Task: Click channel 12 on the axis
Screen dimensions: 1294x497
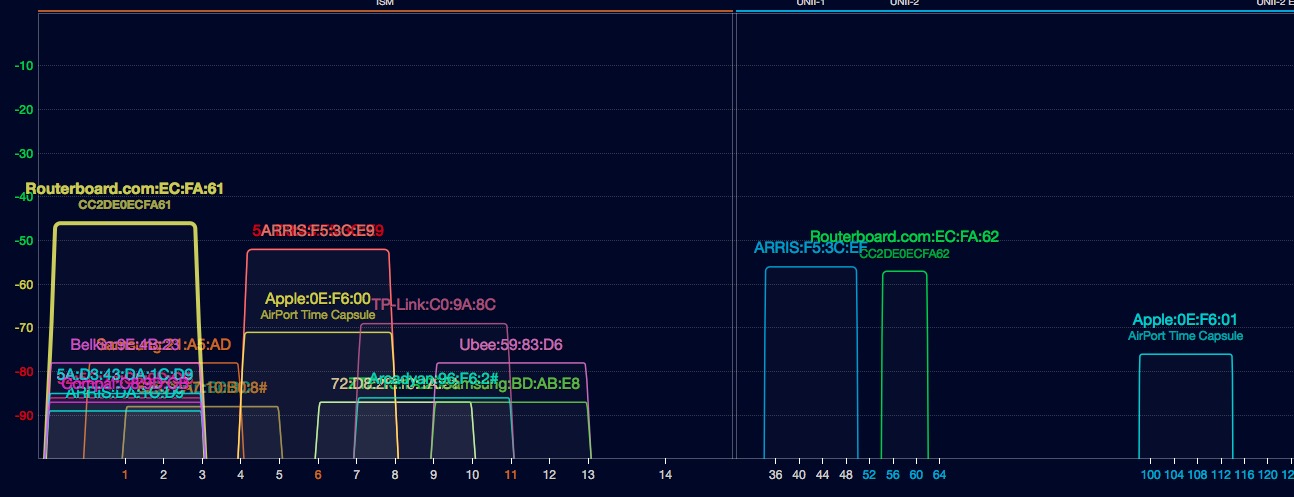Action: coord(549,475)
